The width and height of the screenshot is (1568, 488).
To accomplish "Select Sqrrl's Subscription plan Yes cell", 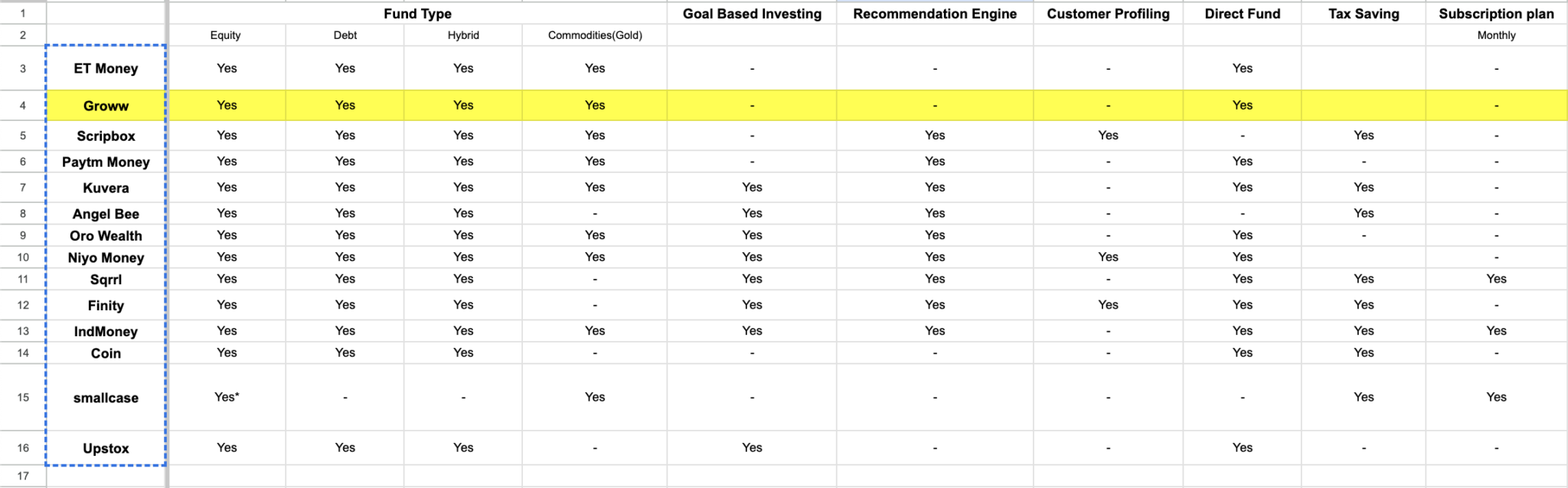I will click(1496, 279).
